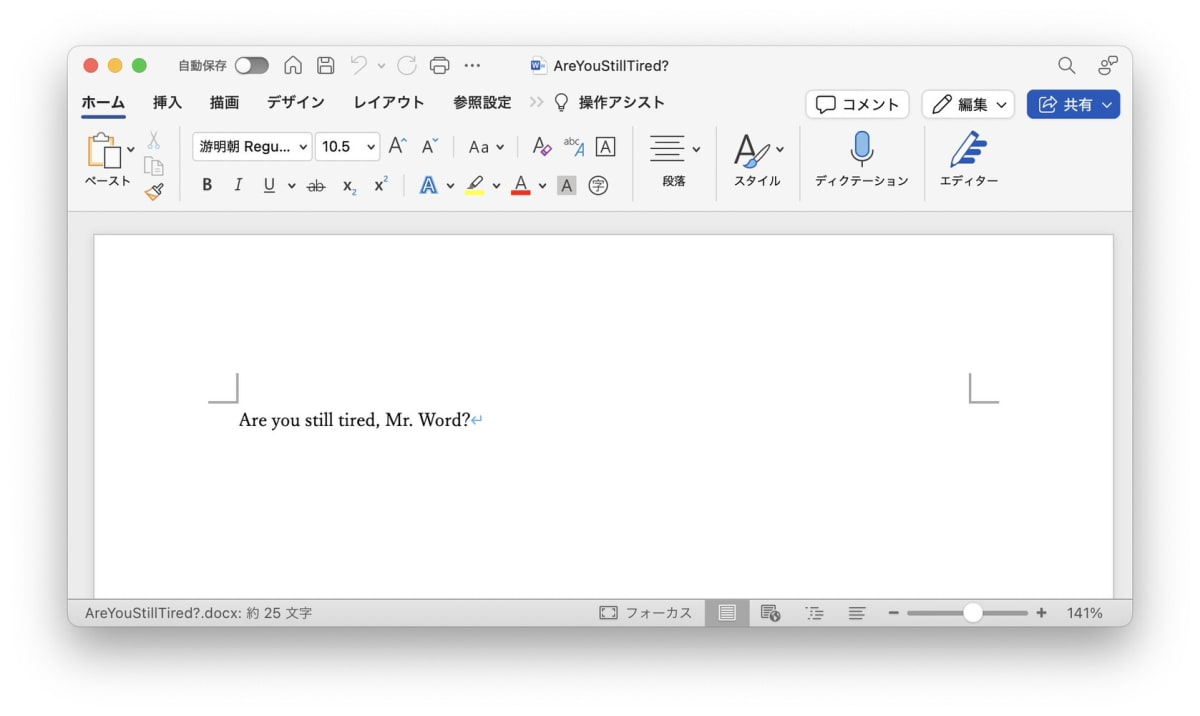
Task: Copy selection with the copy icon
Action: (x=153, y=166)
